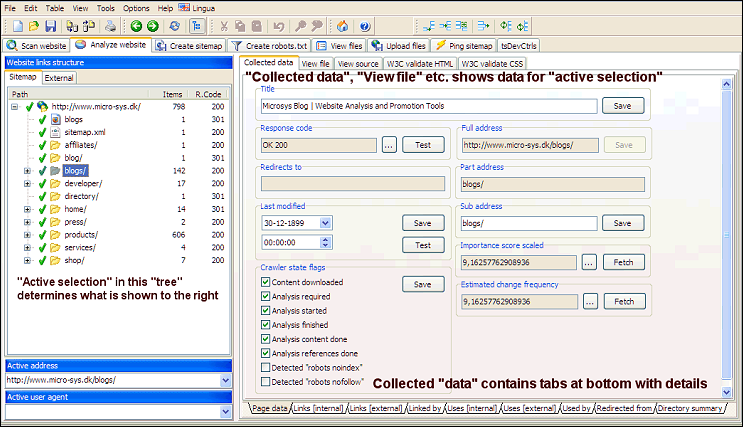The image size is (743, 427).
Task: Toggle the Analysis references done checkbox
Action: coord(266,353)
